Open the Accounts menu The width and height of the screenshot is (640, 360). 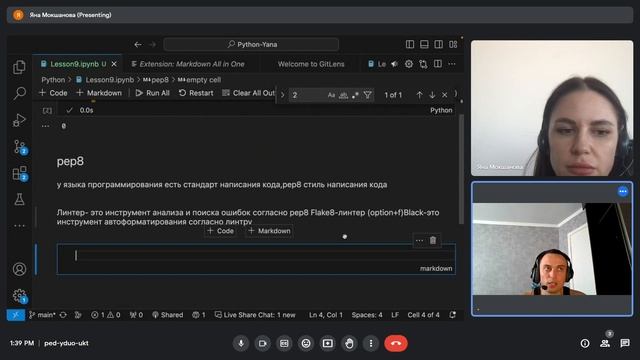(x=19, y=269)
